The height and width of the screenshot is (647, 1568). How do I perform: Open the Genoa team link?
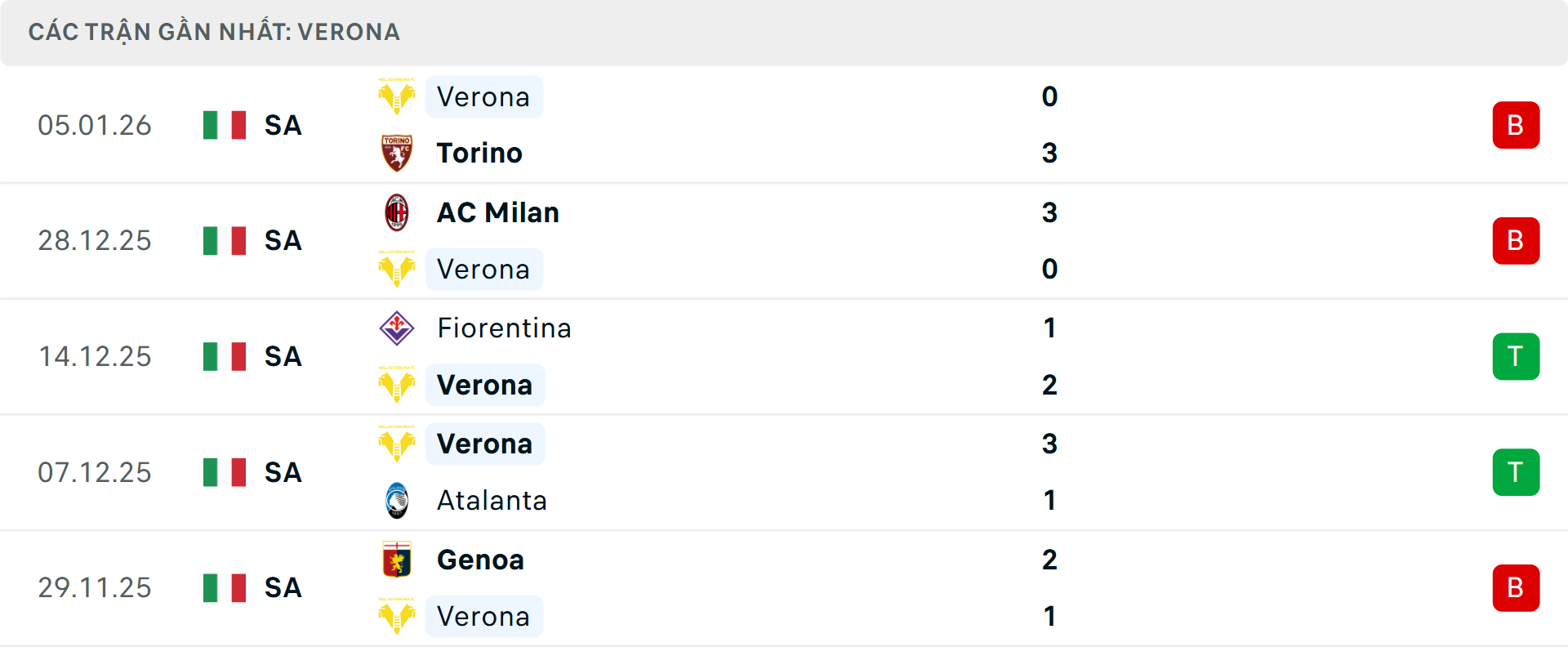click(480, 560)
